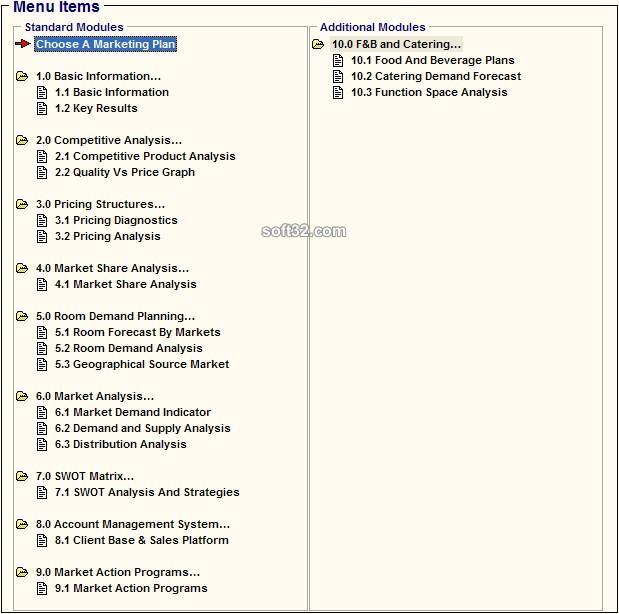Click folder icon beside 3.0 Pricing Structures

(22, 204)
